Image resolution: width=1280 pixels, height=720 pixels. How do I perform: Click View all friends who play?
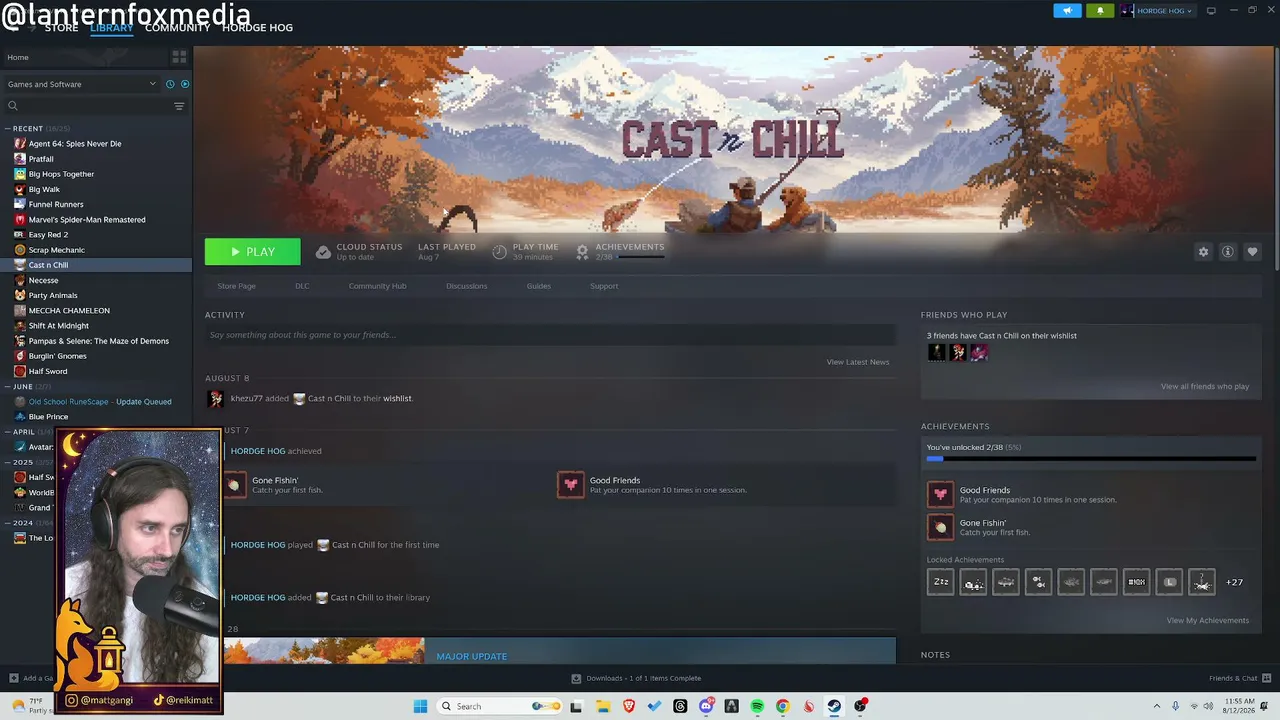[x=1205, y=387]
